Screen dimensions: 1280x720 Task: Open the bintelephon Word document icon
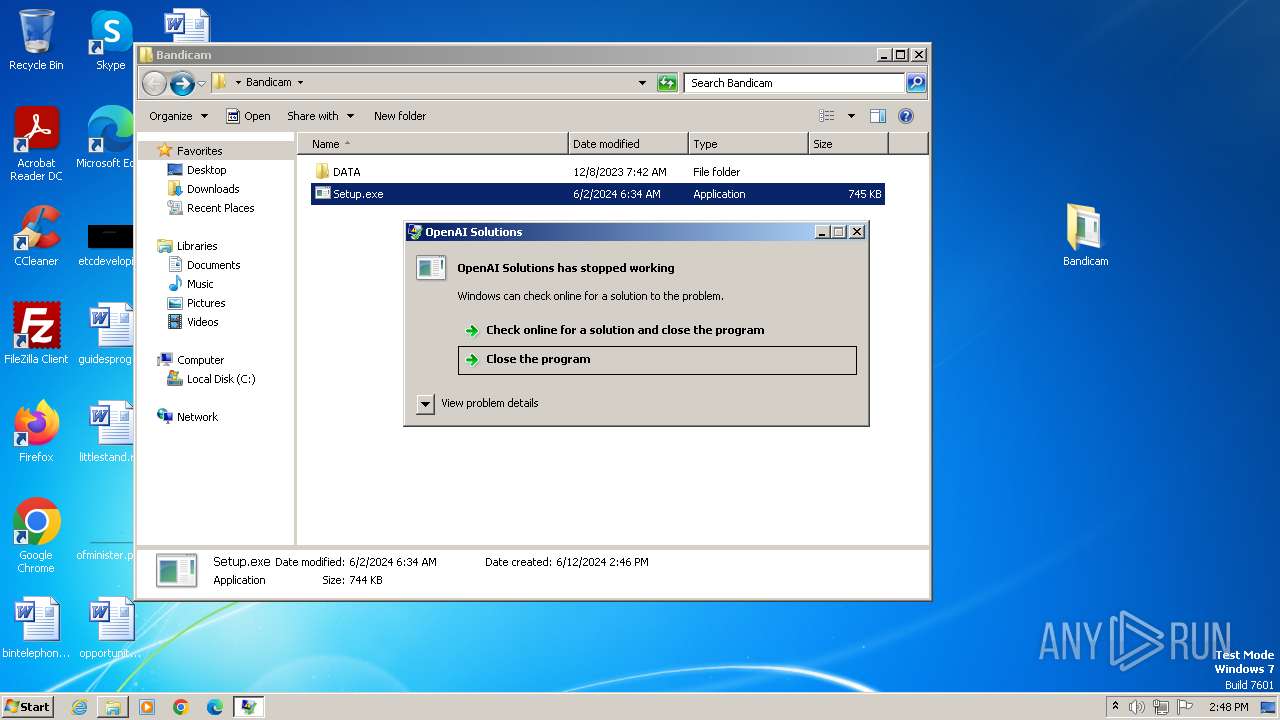(x=36, y=628)
